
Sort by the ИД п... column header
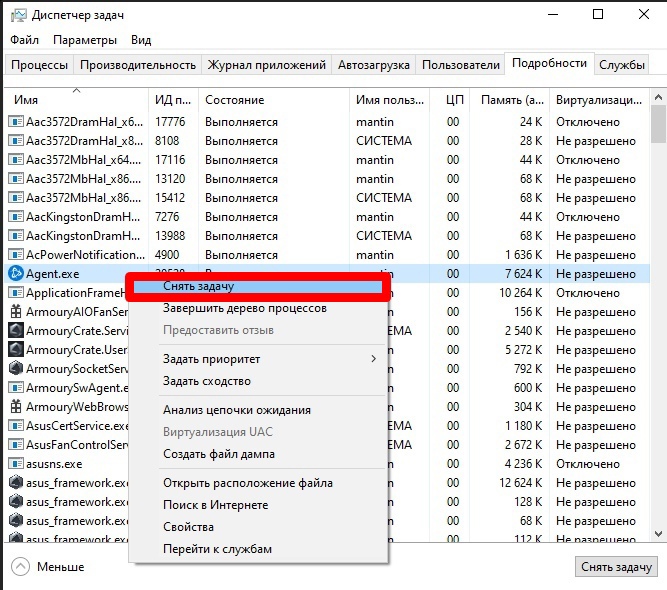coord(173,100)
